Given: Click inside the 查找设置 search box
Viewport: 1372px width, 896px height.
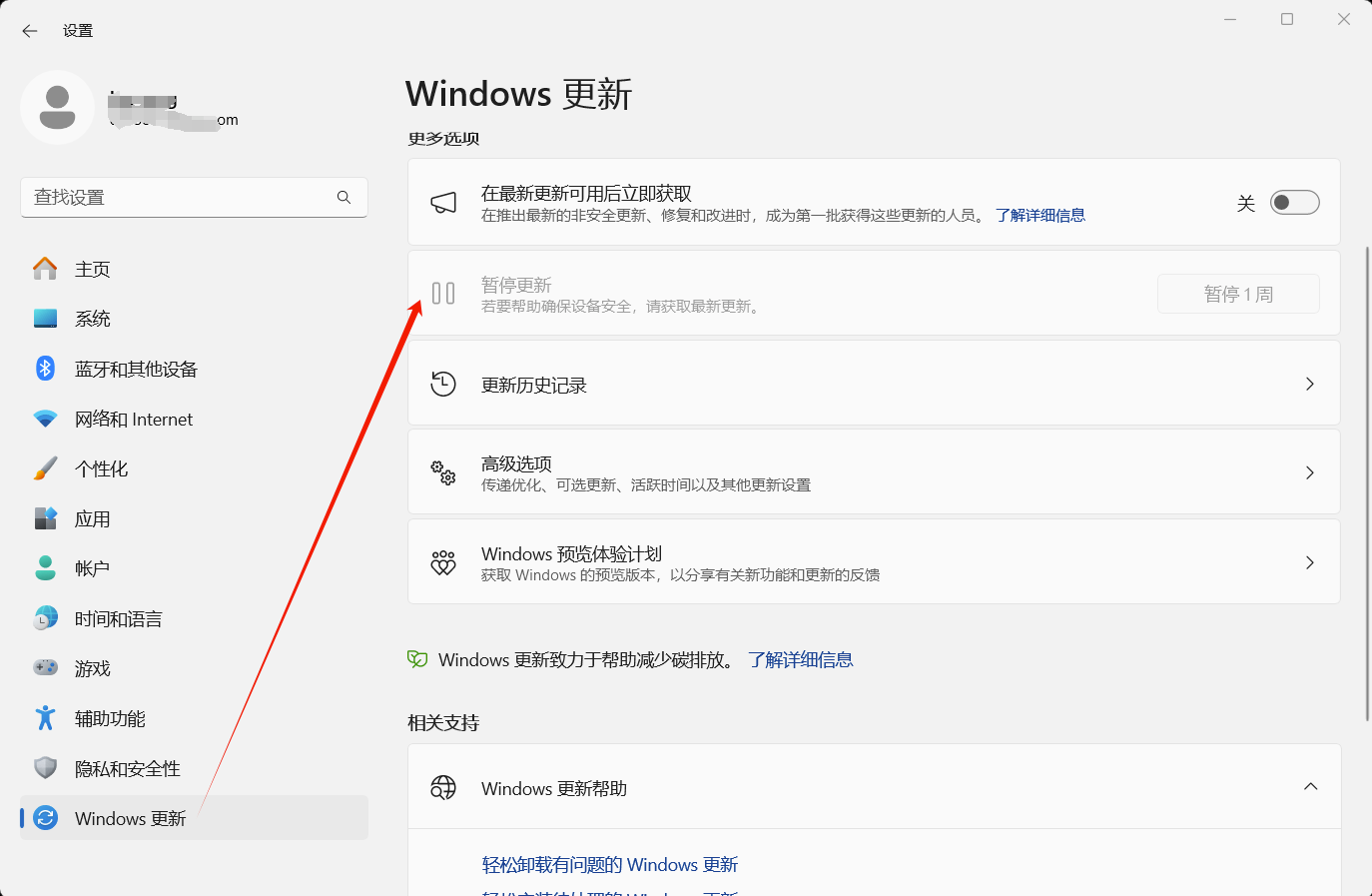Looking at the screenshot, I should click(x=194, y=198).
